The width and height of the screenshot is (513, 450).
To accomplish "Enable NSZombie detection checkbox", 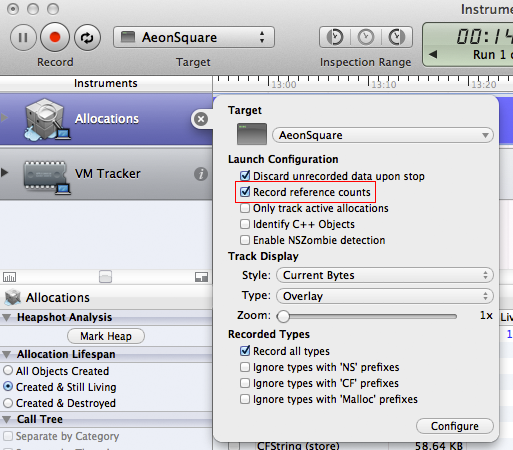I will coord(245,240).
